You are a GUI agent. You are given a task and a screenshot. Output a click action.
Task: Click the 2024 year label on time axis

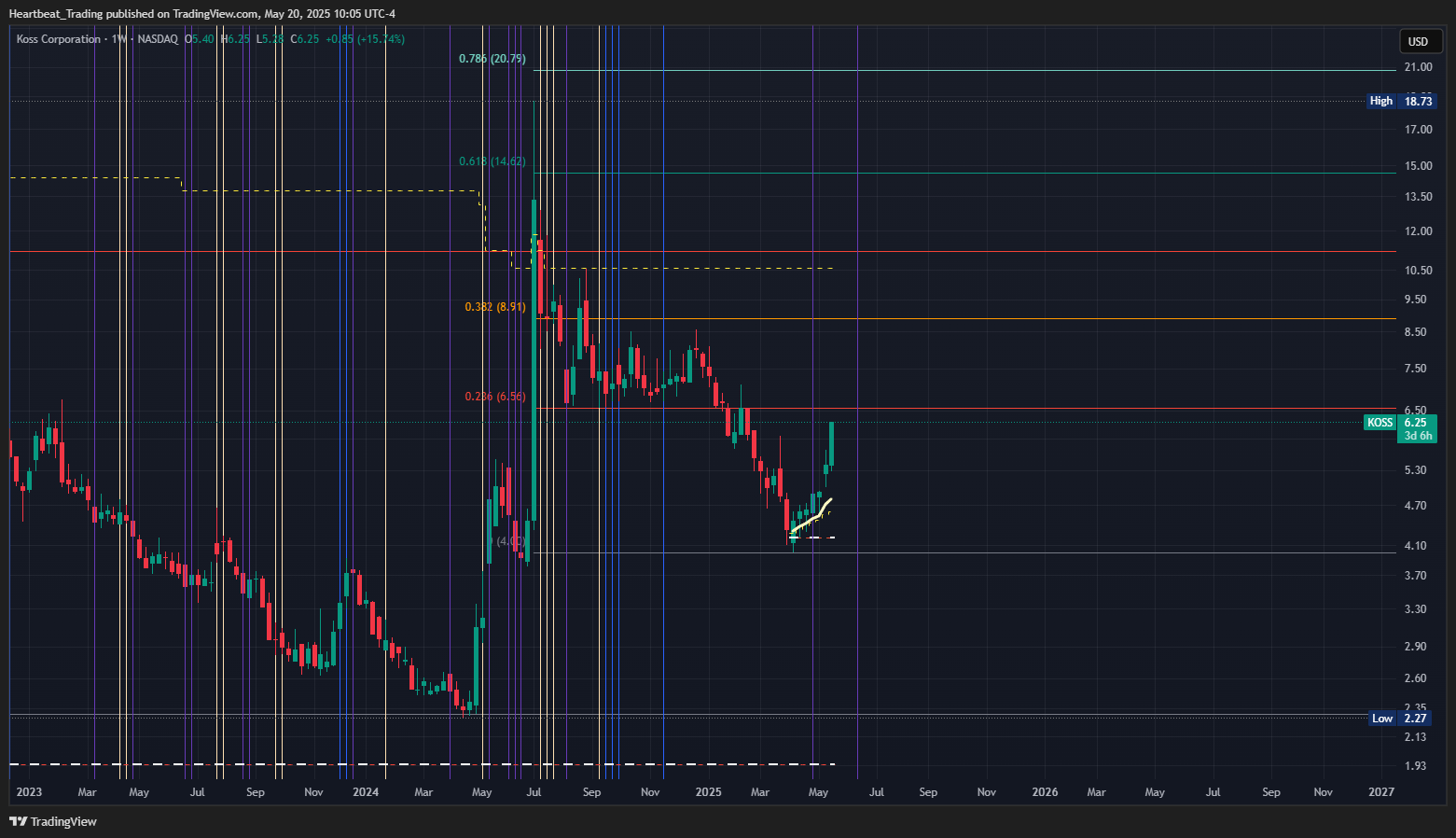[x=366, y=792]
